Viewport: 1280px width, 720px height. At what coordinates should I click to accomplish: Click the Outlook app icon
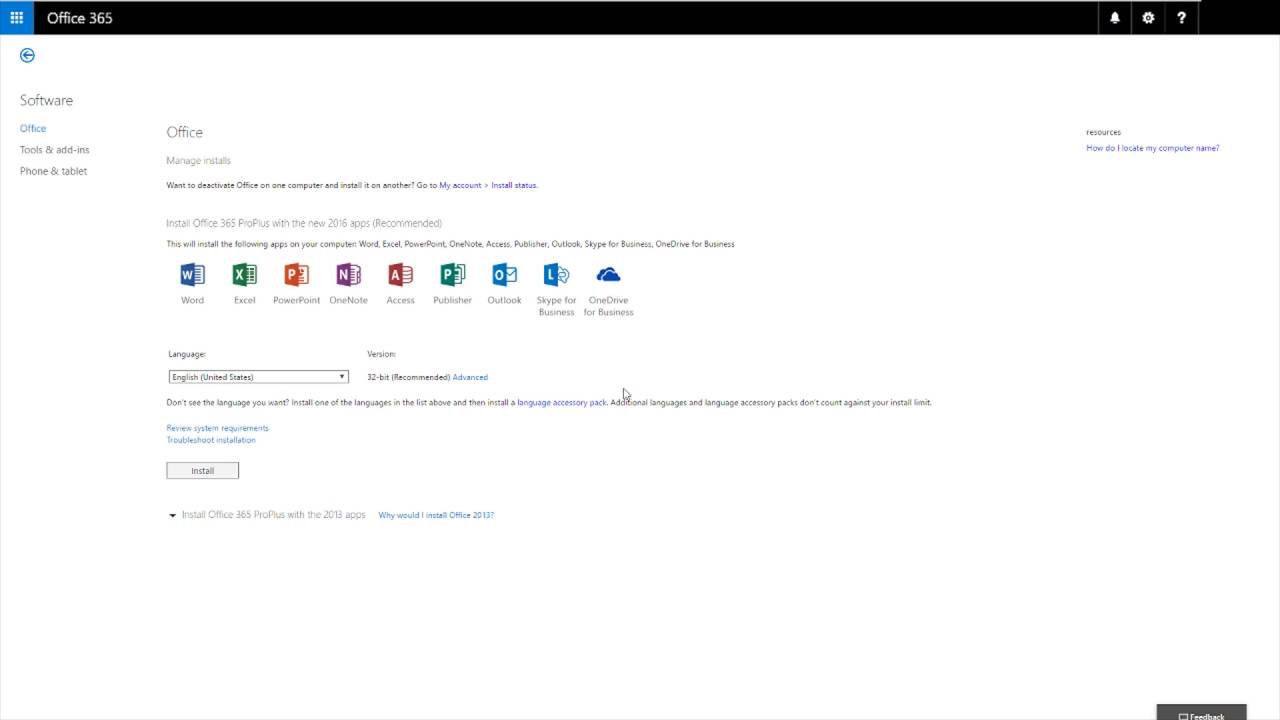click(x=504, y=274)
